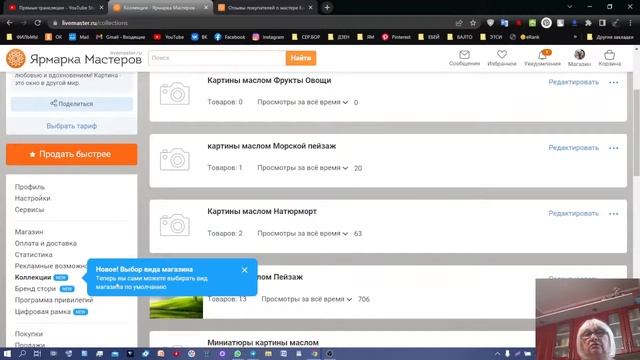Switch to the YouTube Прямые трансляции tab
640x360 pixels.
[x=56, y=7]
